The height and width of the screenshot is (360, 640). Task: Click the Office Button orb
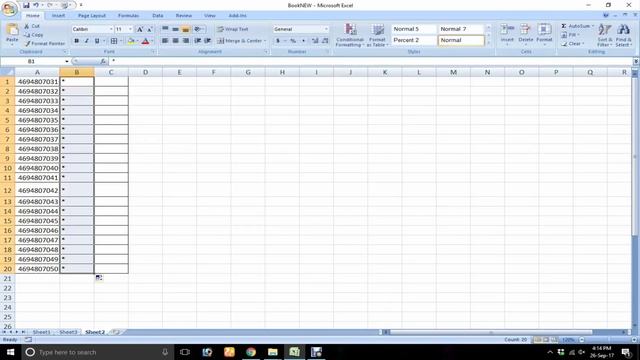coord(9,8)
